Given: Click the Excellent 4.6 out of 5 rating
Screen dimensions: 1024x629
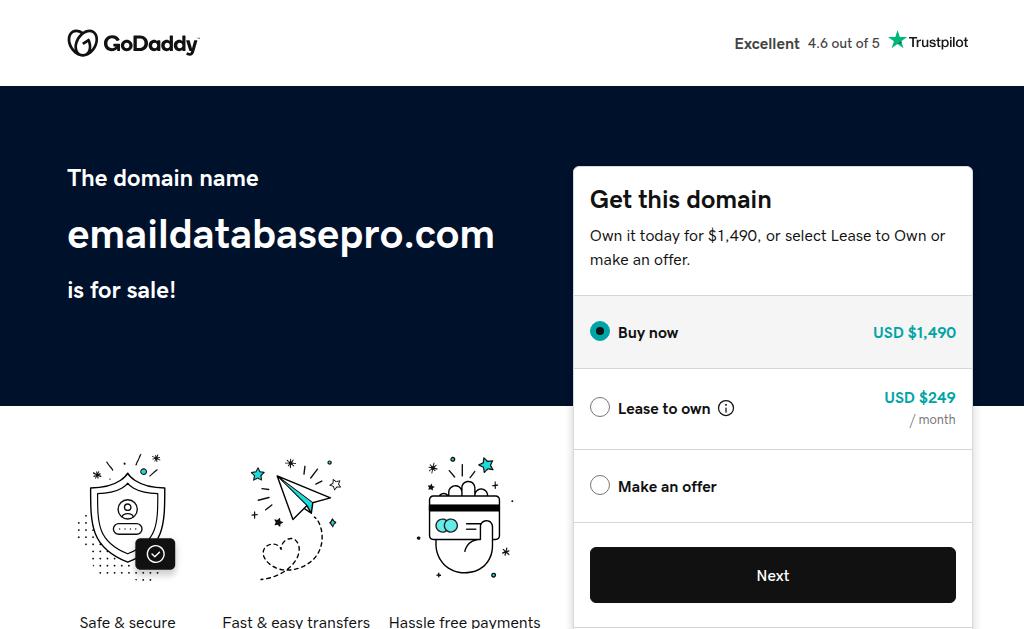Looking at the screenshot, I should tap(807, 43).
